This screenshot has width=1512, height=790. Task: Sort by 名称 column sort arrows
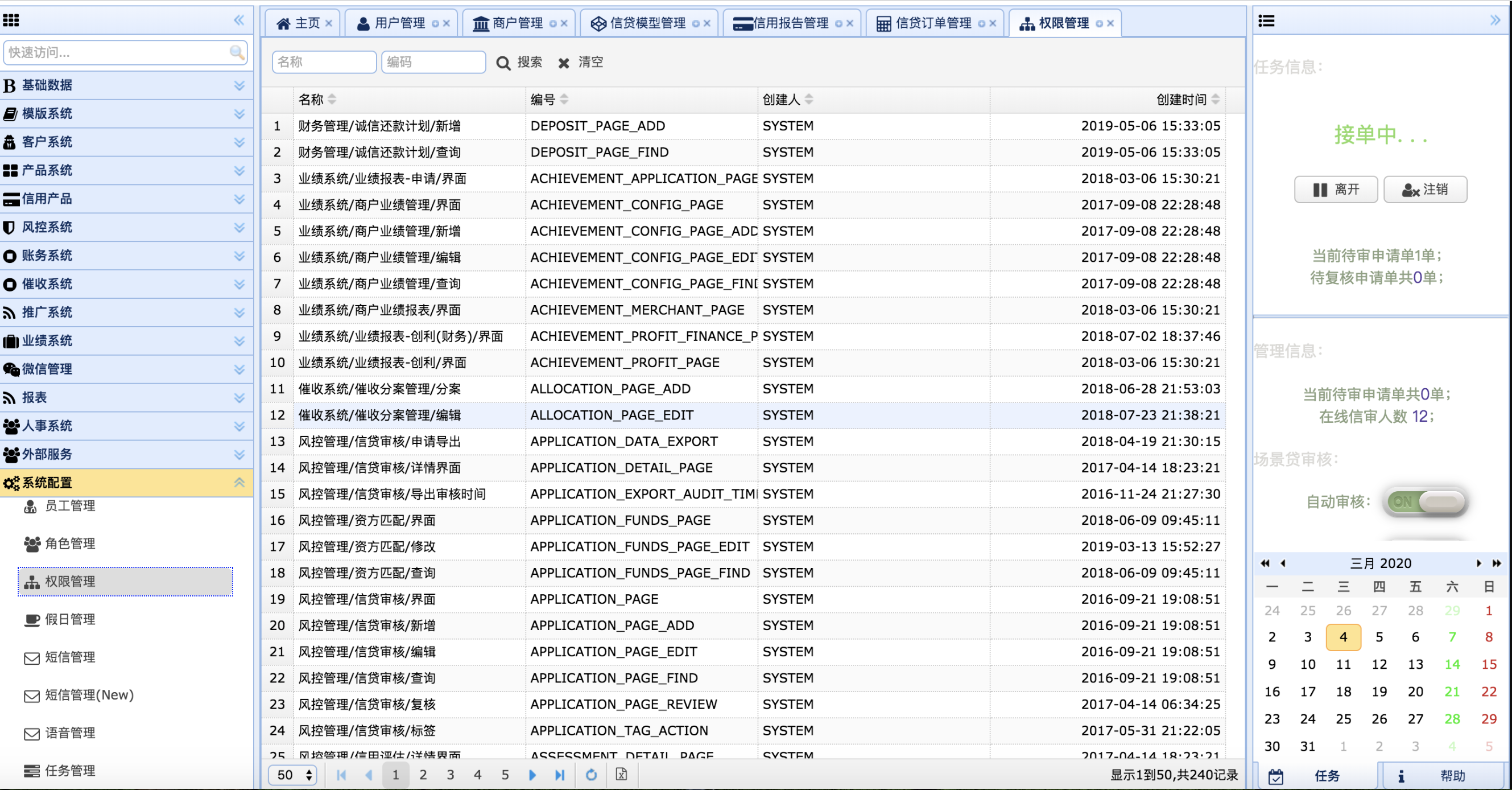click(x=332, y=99)
